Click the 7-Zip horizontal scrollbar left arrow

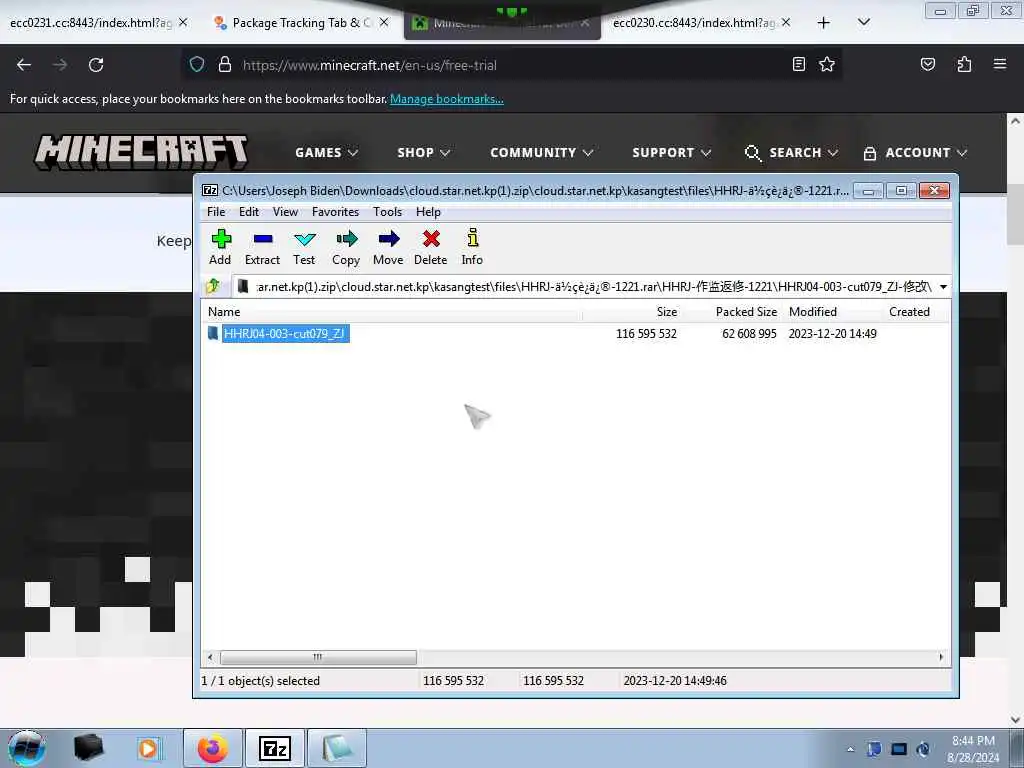(x=210, y=657)
